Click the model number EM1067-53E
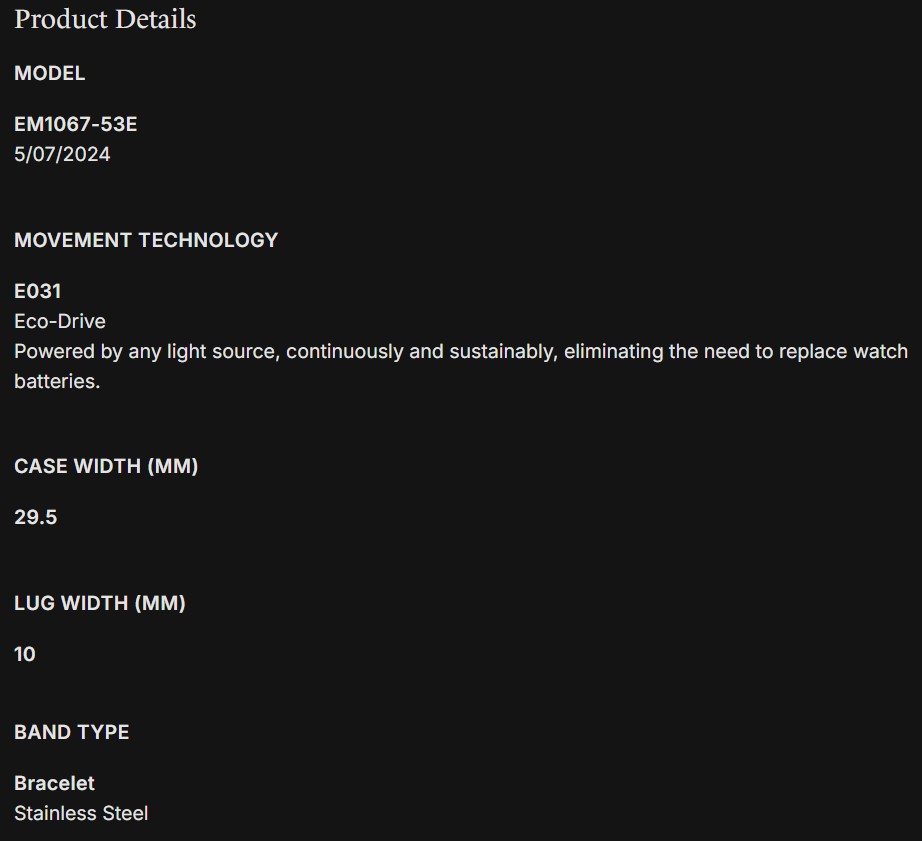Screen dimensions: 922x841 point(76,124)
